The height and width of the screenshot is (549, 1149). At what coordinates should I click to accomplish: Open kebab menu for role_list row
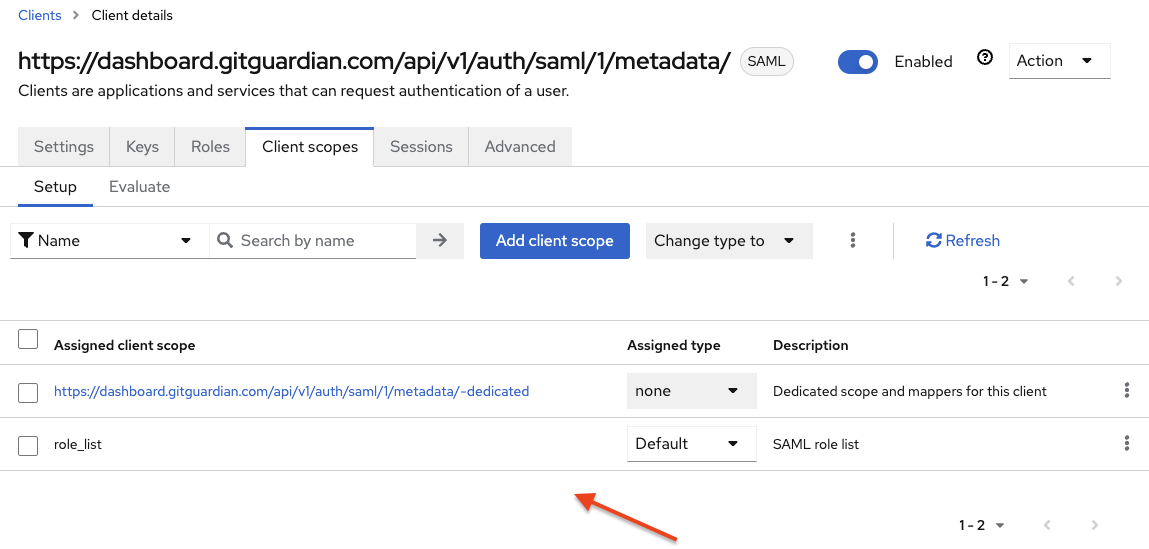pyautogui.click(x=1126, y=443)
